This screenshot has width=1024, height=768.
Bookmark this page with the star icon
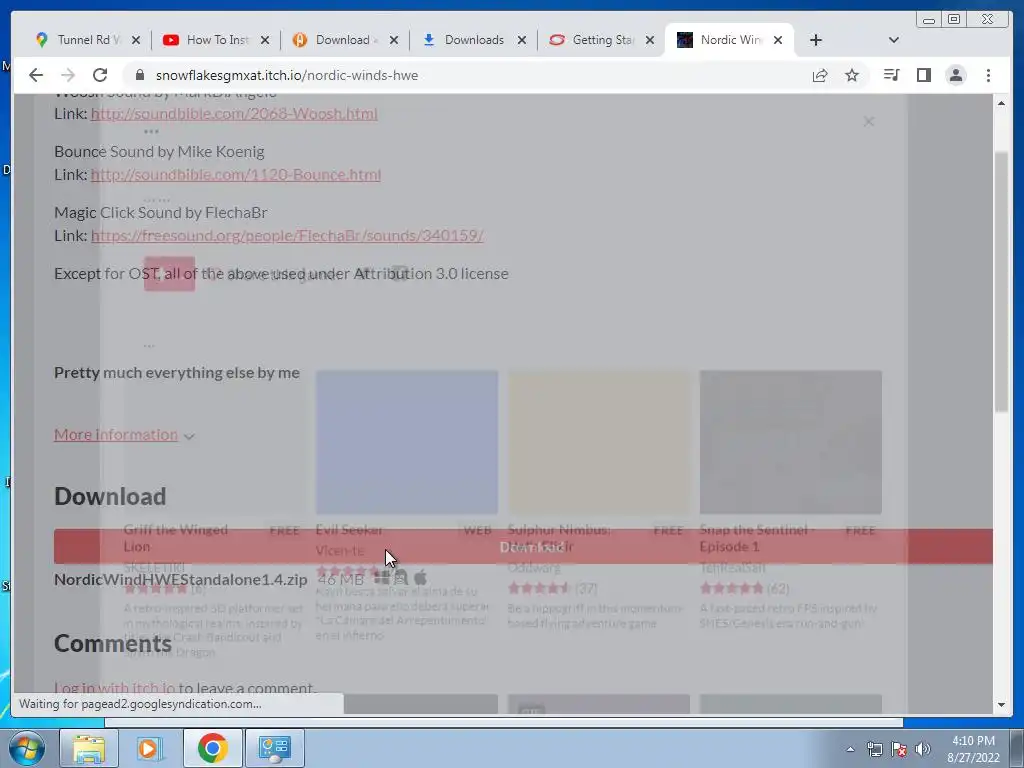tap(852, 75)
